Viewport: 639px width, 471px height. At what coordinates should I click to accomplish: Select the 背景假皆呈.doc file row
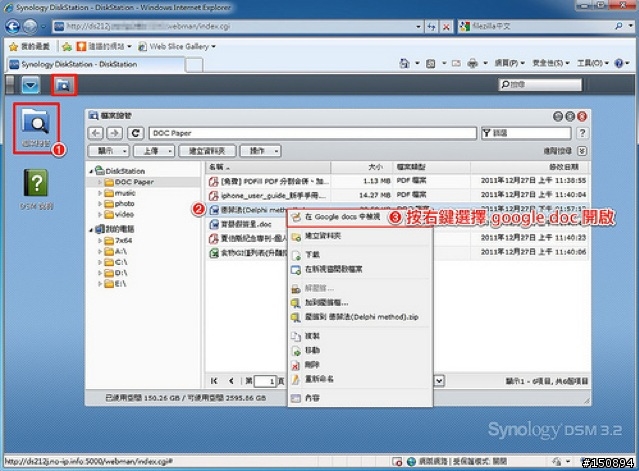(246, 224)
